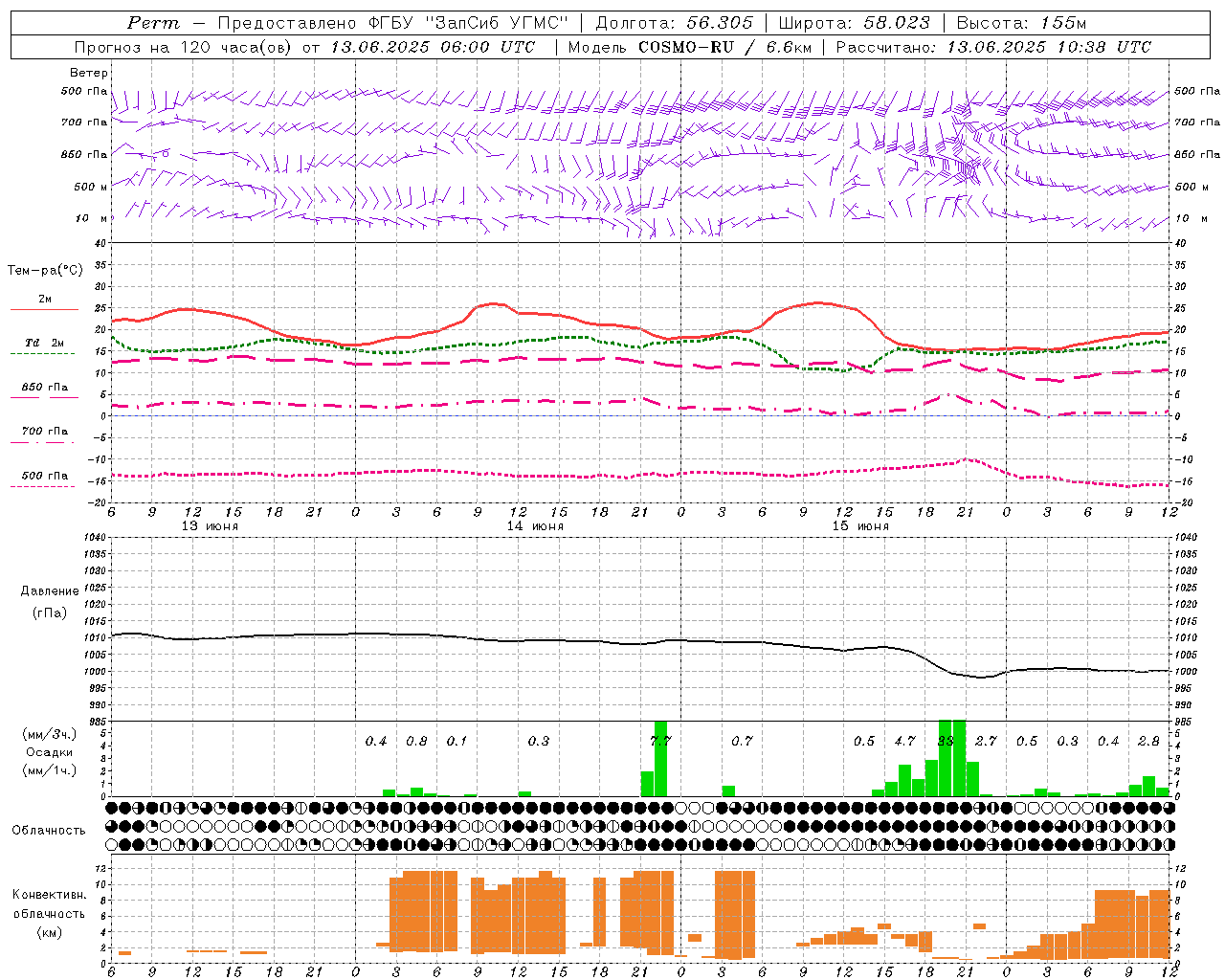The height and width of the screenshot is (980, 1225).
Task: Click the tall green bar under "7.7"
Action: [x=660, y=758]
